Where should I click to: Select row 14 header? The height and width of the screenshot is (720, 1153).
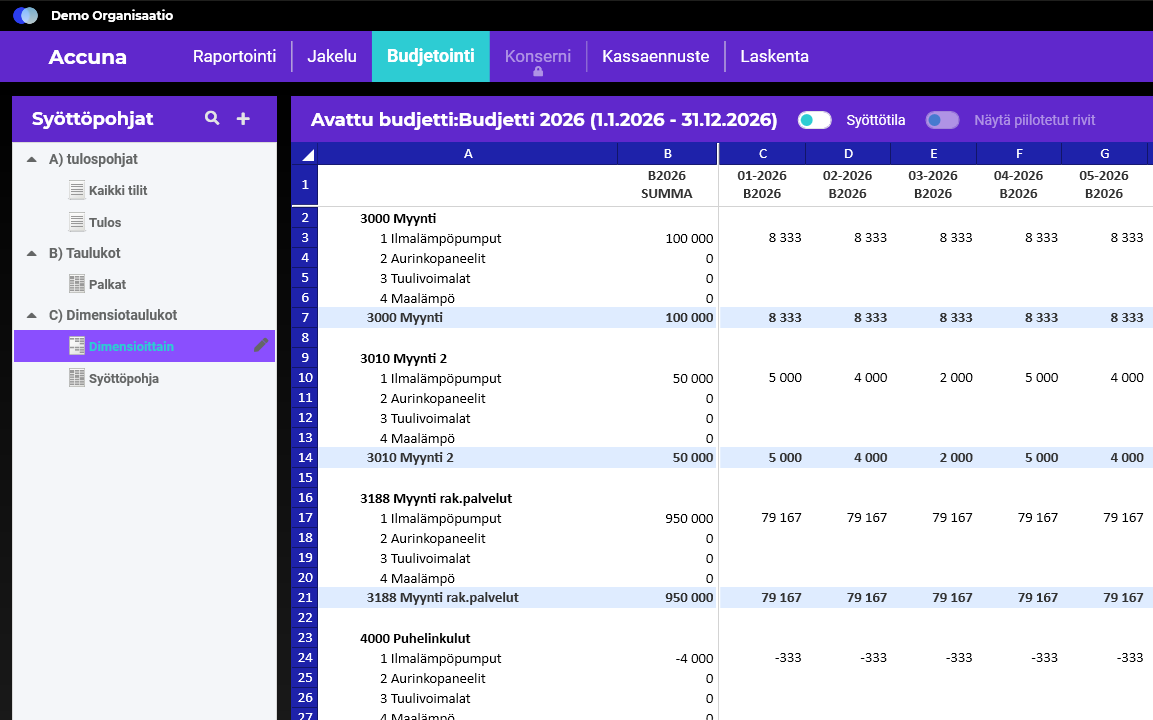point(304,457)
